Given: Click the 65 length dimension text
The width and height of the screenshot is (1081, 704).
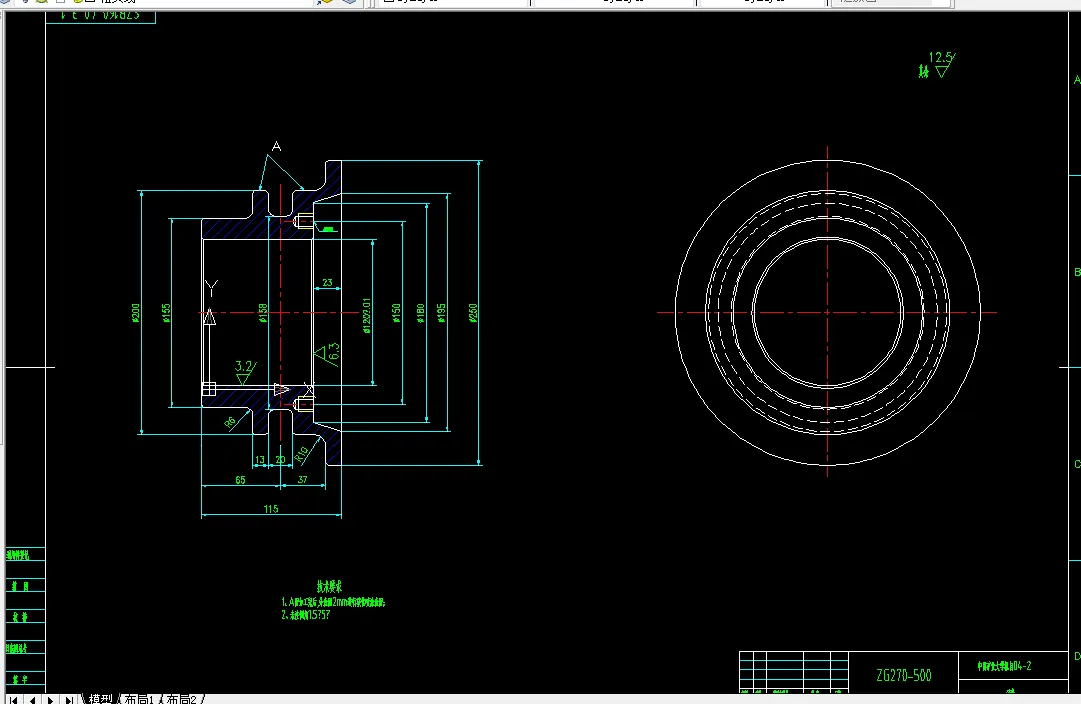Looking at the screenshot, I should [x=240, y=480].
